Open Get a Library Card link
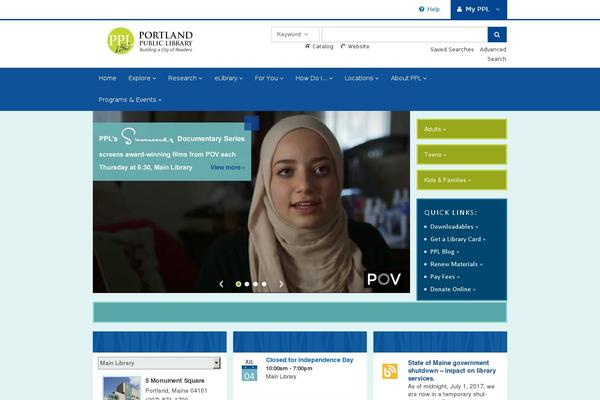 click(x=458, y=239)
